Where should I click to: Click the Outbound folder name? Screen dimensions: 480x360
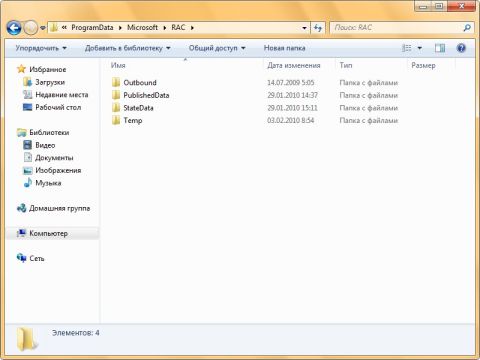[140, 83]
